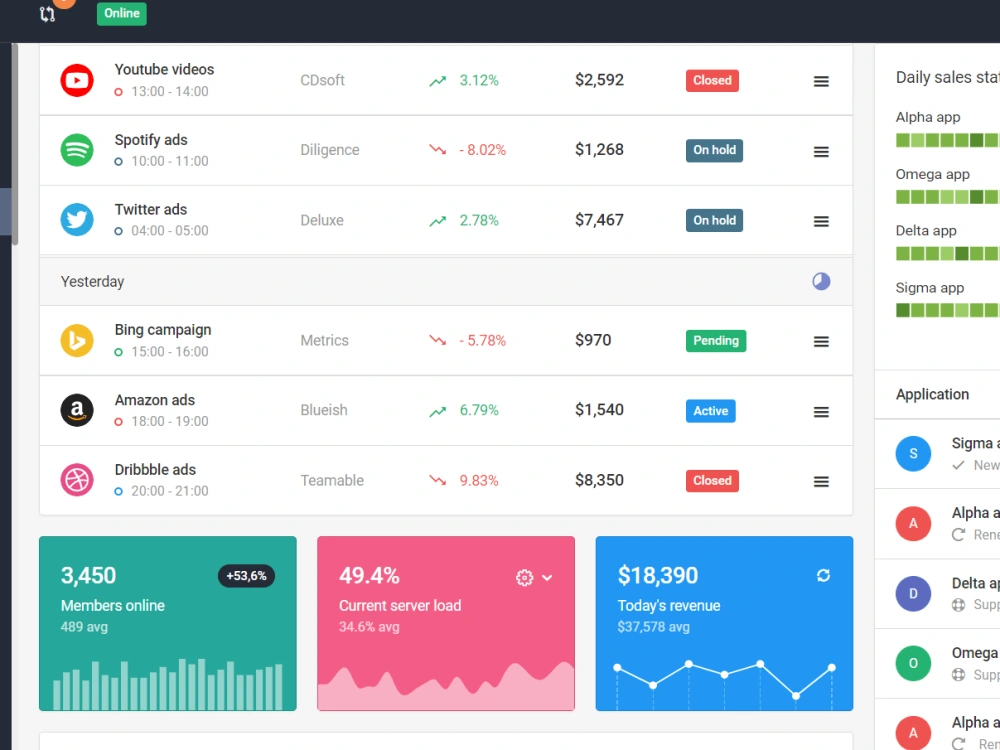1000x750 pixels.
Task: Click the upward trend arrow beside 6.79%
Action: (438, 411)
